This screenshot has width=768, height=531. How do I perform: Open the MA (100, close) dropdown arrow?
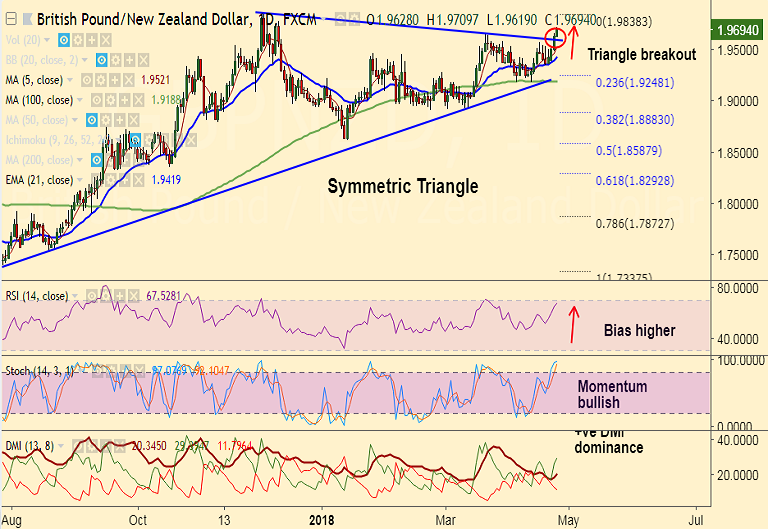point(80,100)
